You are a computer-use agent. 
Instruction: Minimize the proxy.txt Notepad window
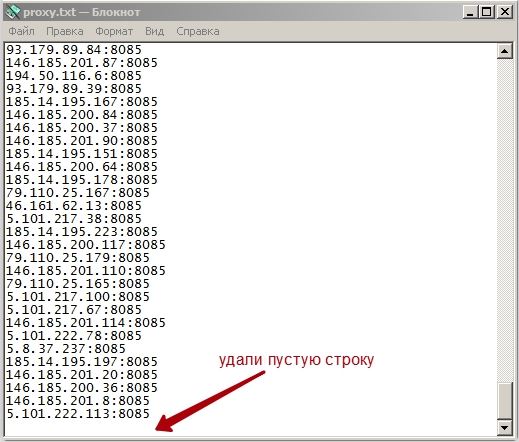[x=470, y=12]
